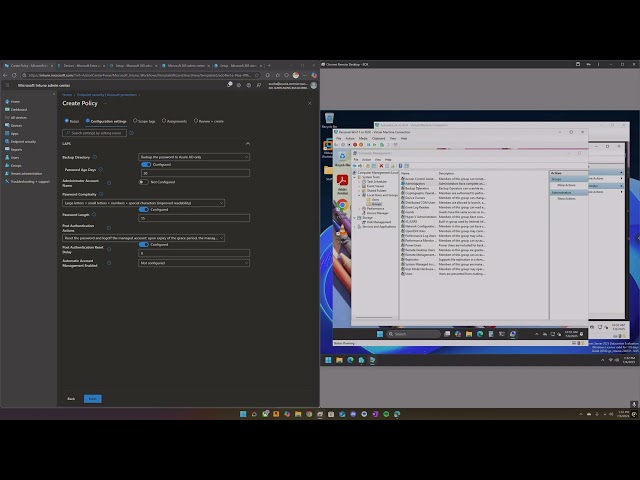The image size is (640, 480).
Task: Select Administrators group row
Action: tap(443, 184)
